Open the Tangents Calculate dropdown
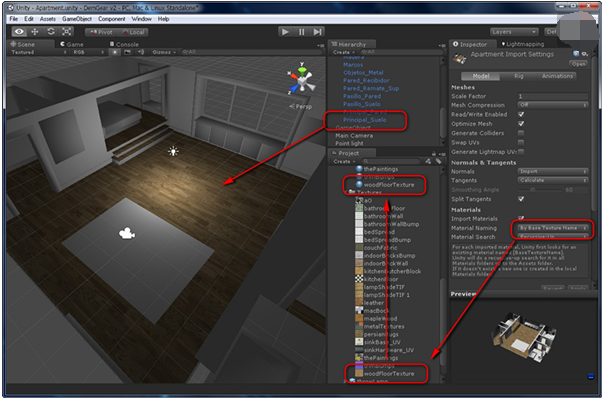This screenshot has height=399, width=602. 553,180
